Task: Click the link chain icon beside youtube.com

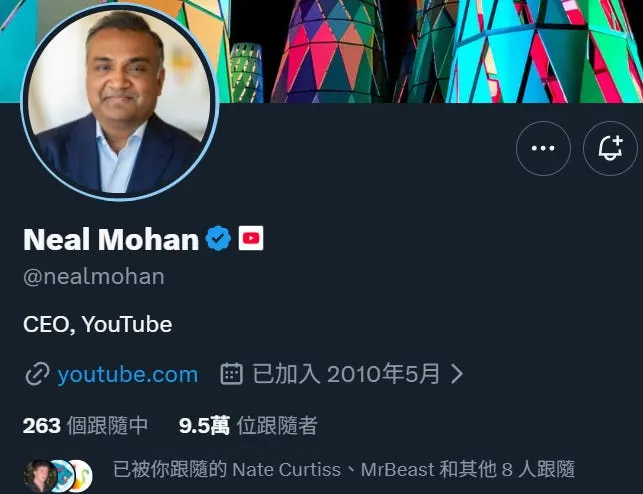Action: pyautogui.click(x=37, y=374)
